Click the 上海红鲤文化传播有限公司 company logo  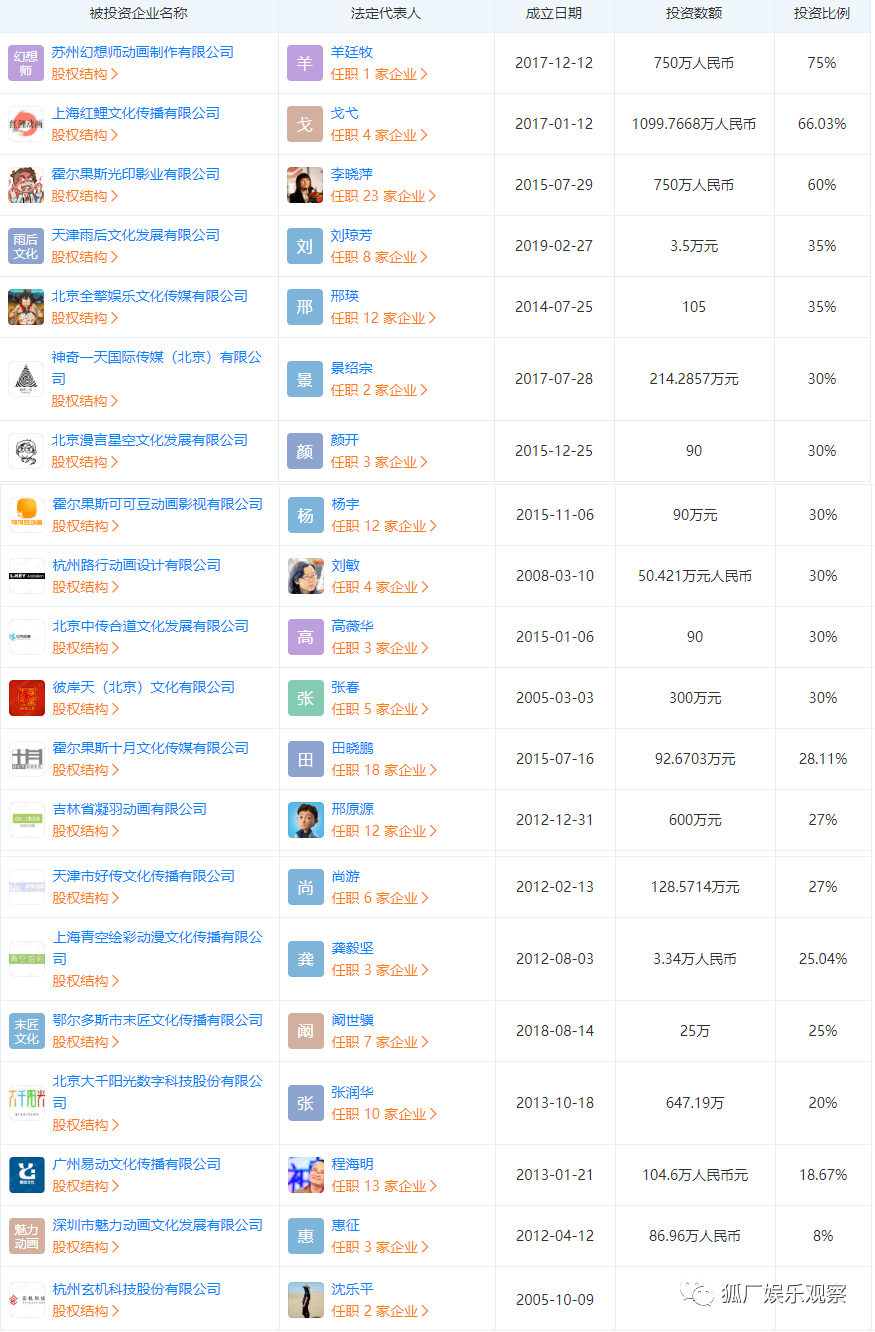point(26,124)
